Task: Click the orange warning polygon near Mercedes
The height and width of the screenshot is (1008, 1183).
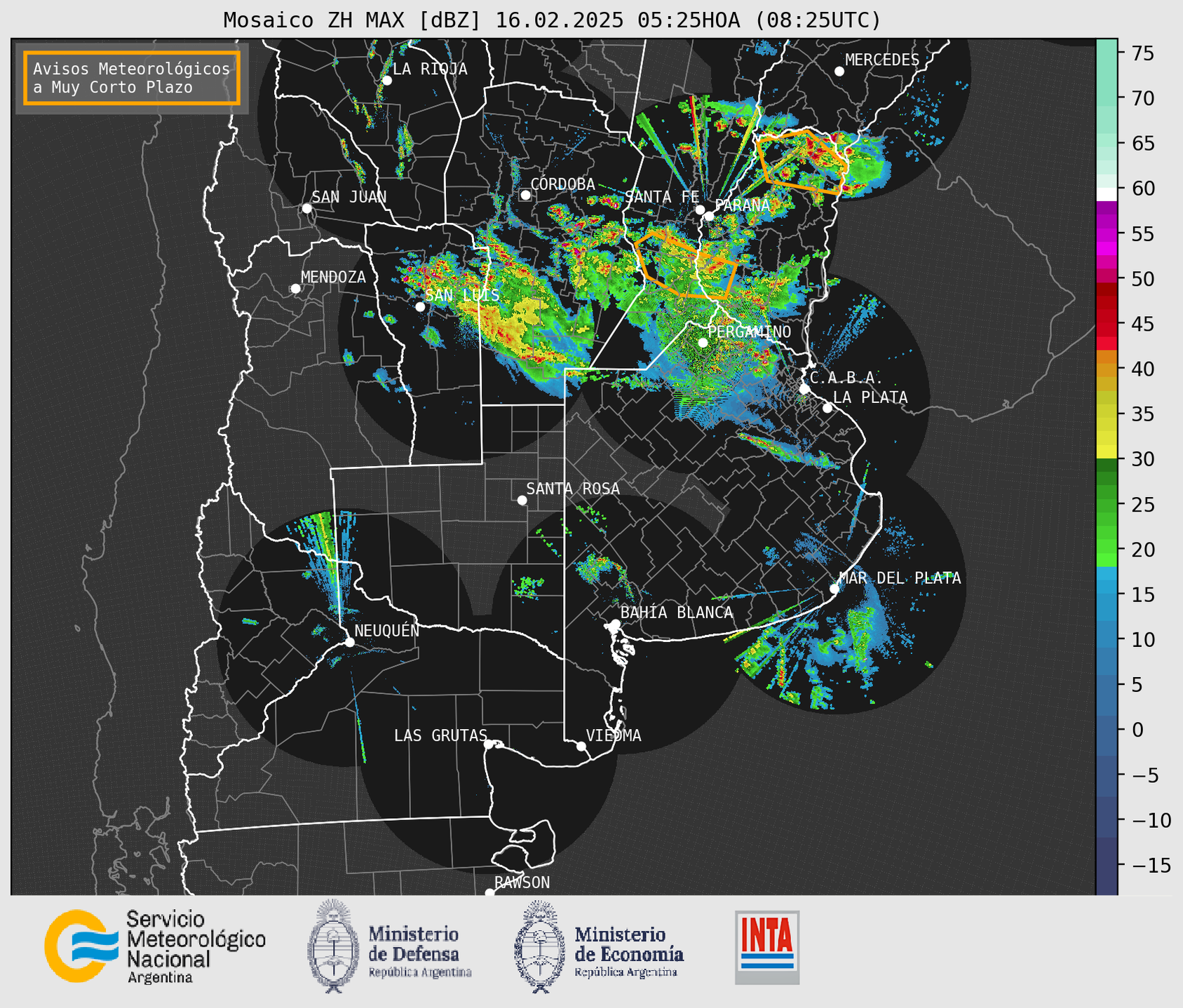Action: [803, 161]
